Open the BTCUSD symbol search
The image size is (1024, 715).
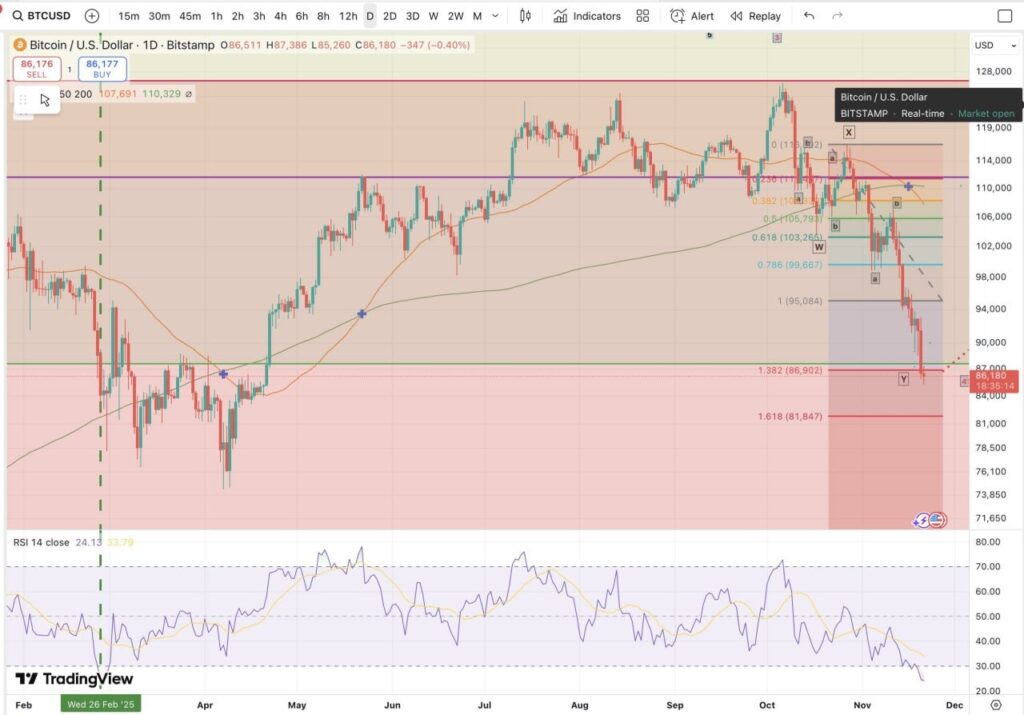[40, 16]
